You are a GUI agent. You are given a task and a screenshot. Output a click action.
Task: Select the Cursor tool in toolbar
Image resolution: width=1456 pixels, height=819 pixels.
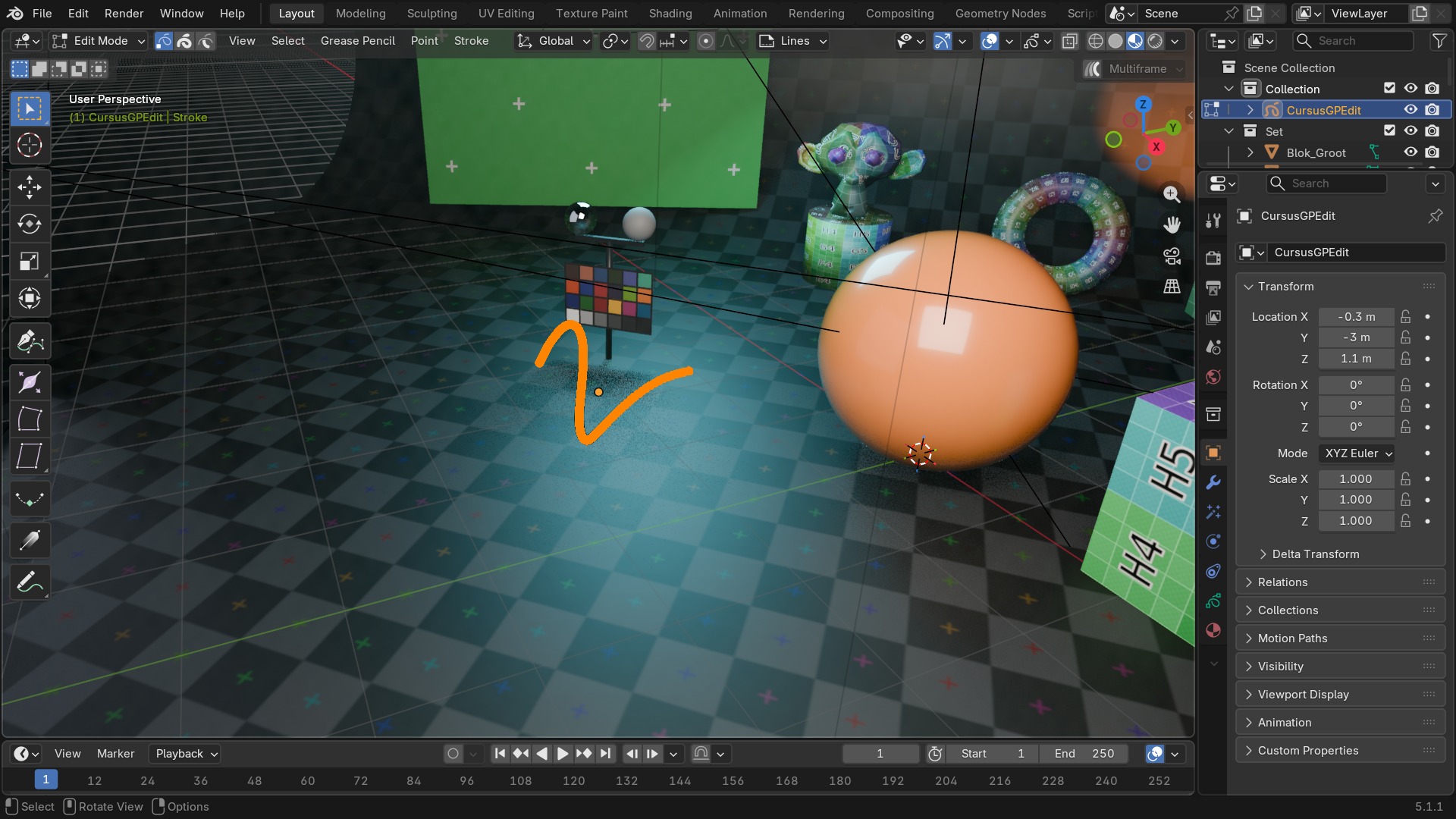[30, 145]
